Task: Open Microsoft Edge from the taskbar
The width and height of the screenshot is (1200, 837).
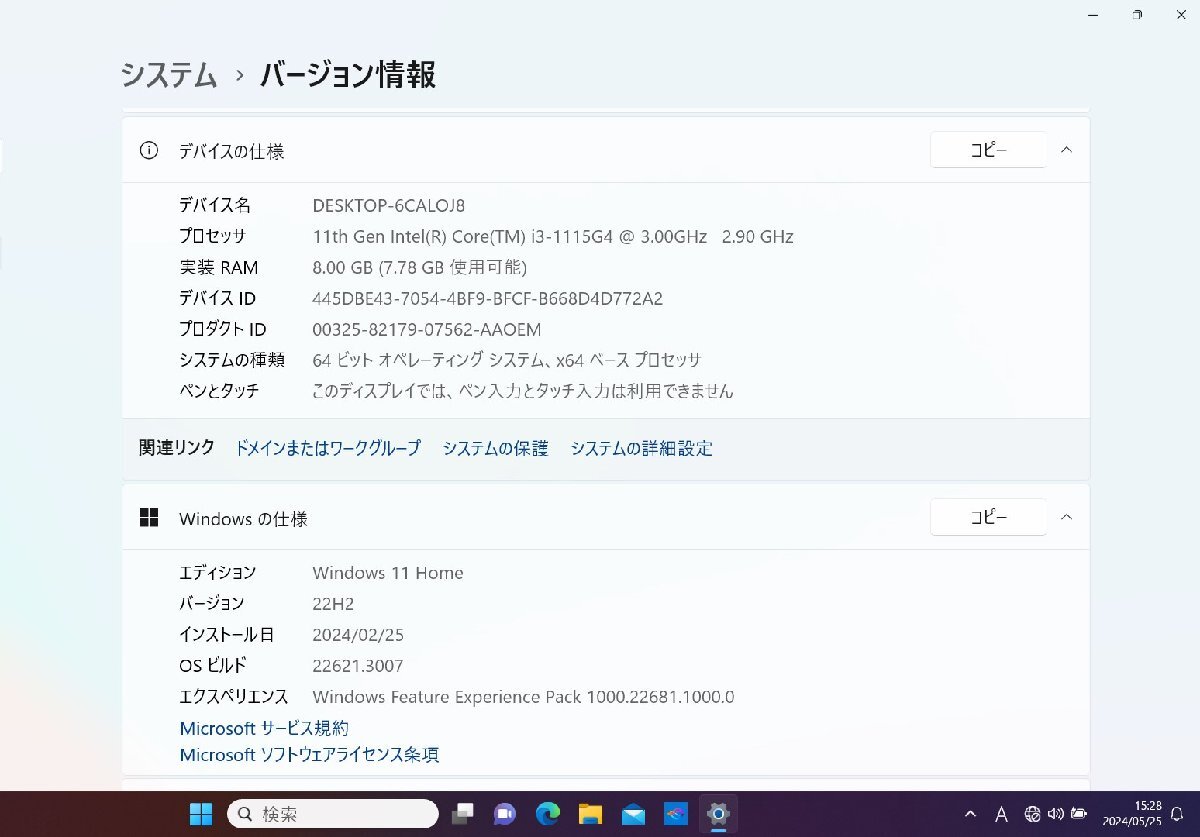Action: pyautogui.click(x=547, y=813)
